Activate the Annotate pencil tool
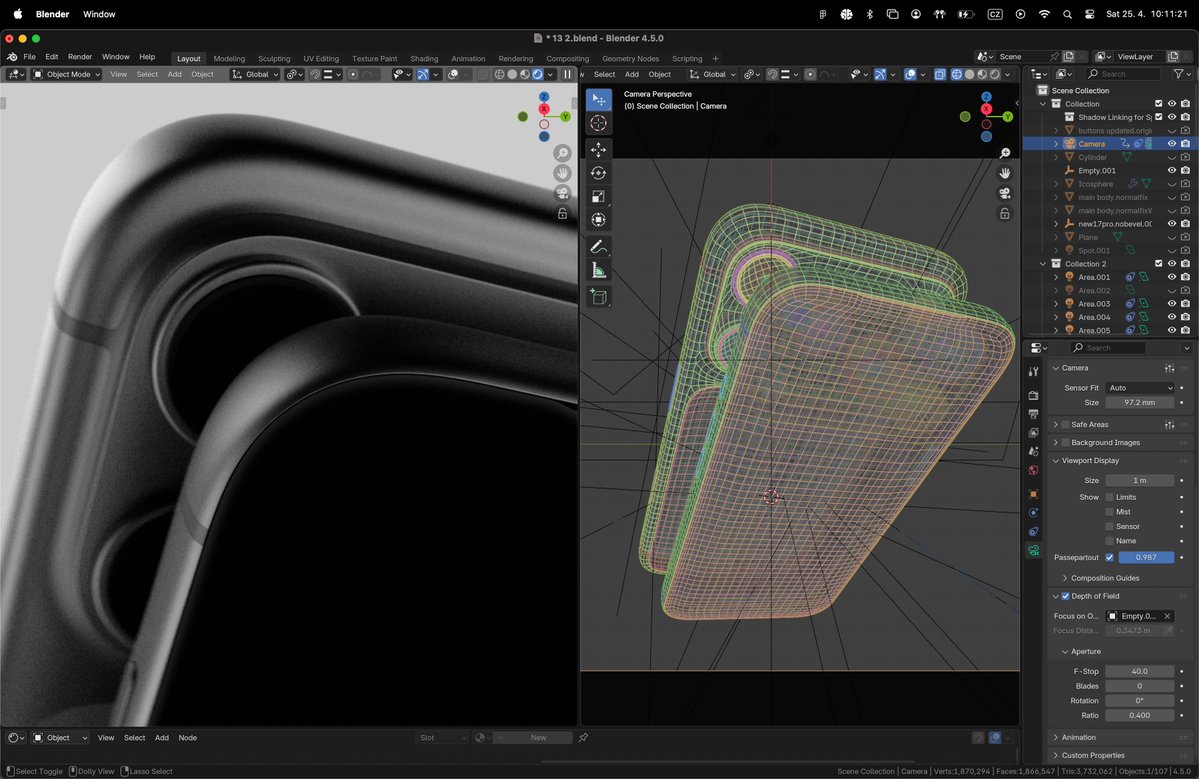The width and height of the screenshot is (1199, 779). click(x=598, y=246)
